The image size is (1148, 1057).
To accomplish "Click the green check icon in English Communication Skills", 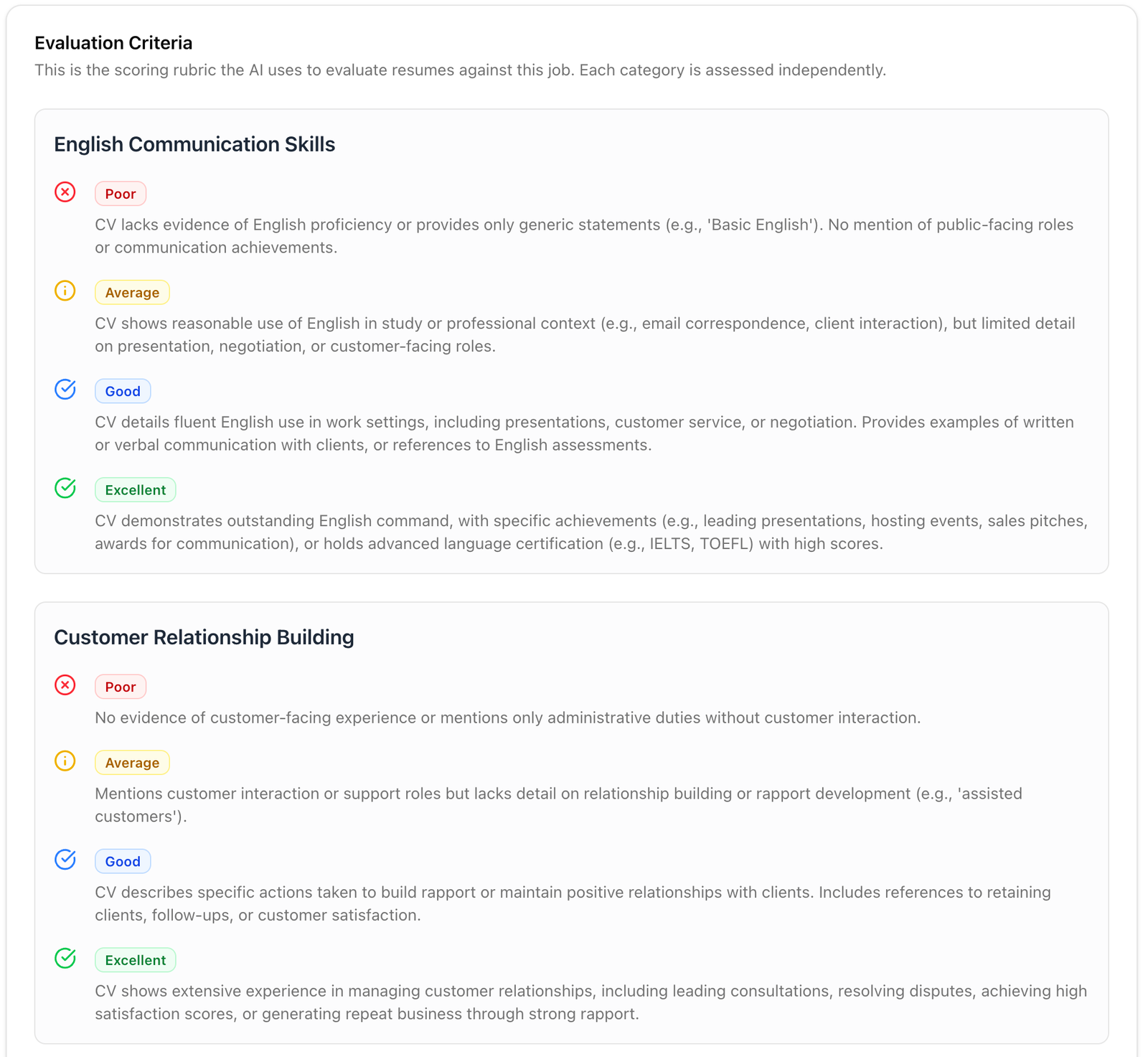I will pos(65,488).
